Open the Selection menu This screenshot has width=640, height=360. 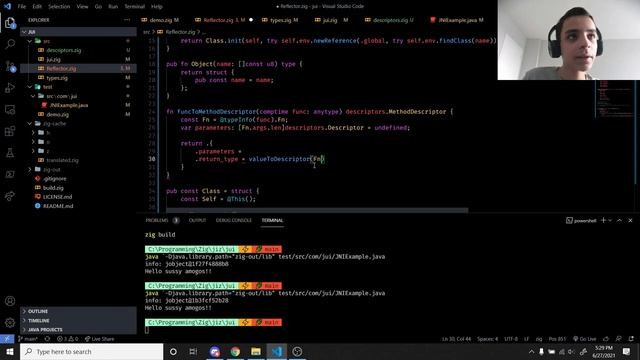(x=59, y=7)
